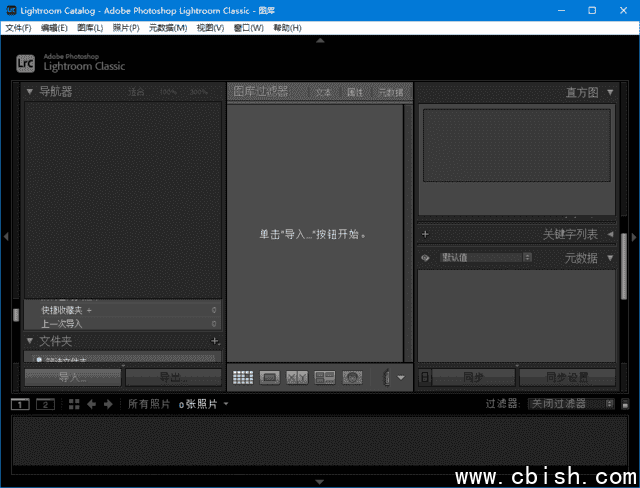Select 上一次导入 catalog row
Screen dimensions: 640x488
click(122, 324)
